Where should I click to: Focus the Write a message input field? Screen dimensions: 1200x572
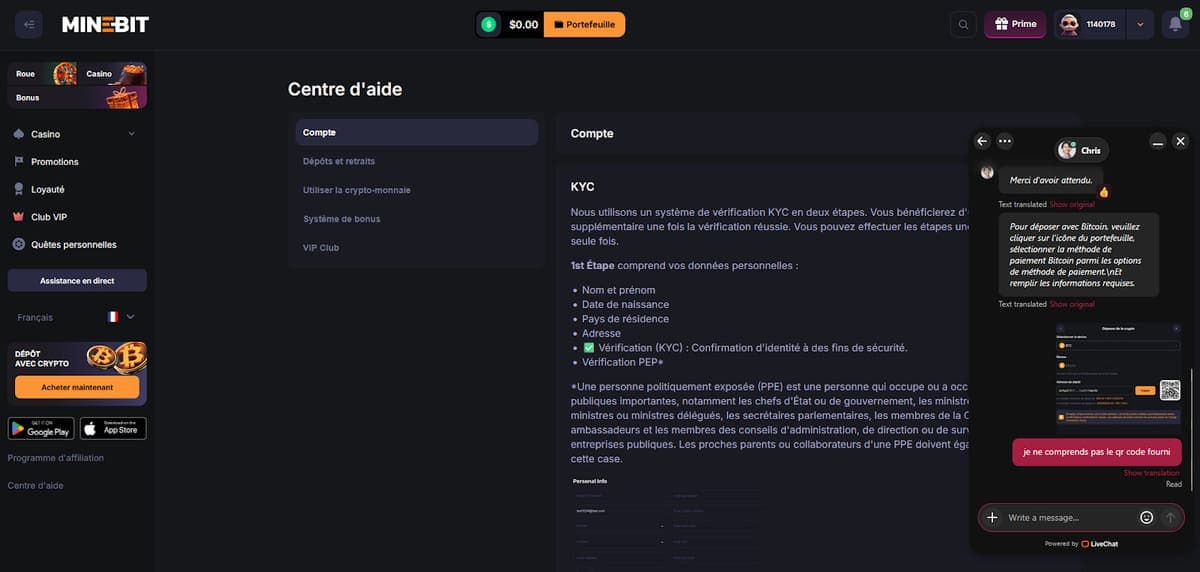click(1070, 517)
